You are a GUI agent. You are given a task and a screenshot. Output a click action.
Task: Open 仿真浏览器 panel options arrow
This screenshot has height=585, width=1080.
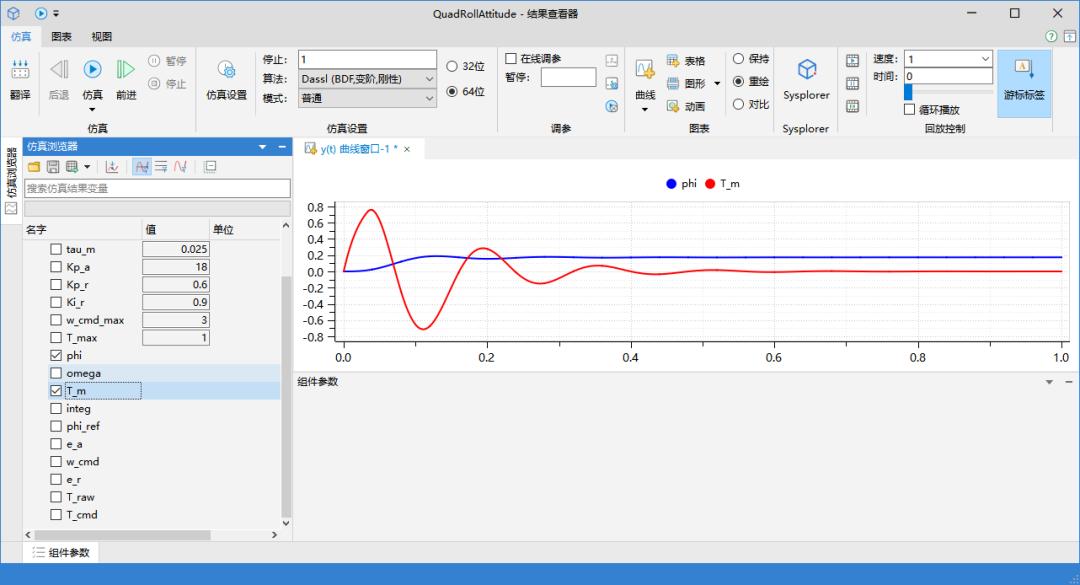[x=262, y=147]
